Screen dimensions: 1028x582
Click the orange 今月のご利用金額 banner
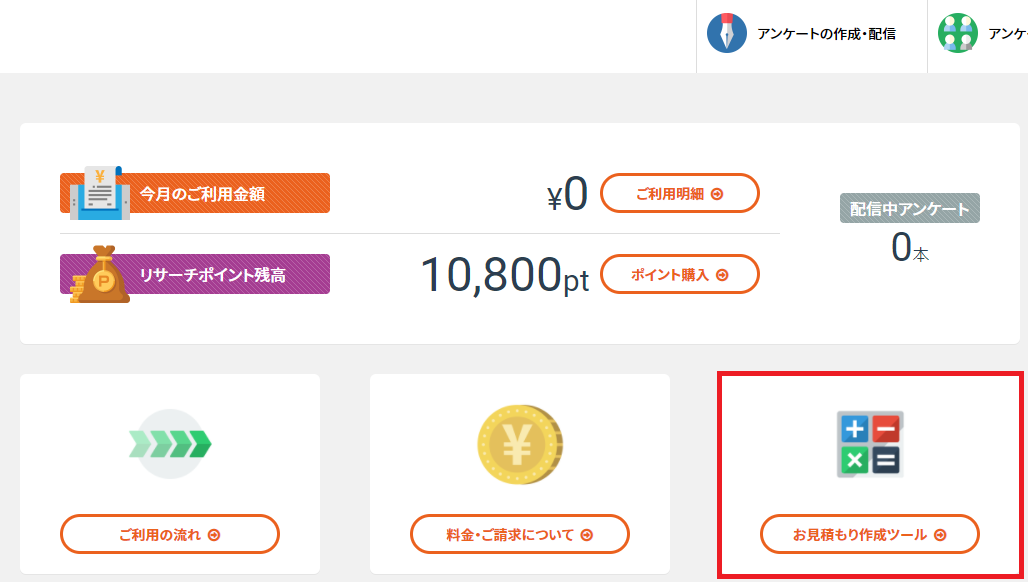(195, 193)
